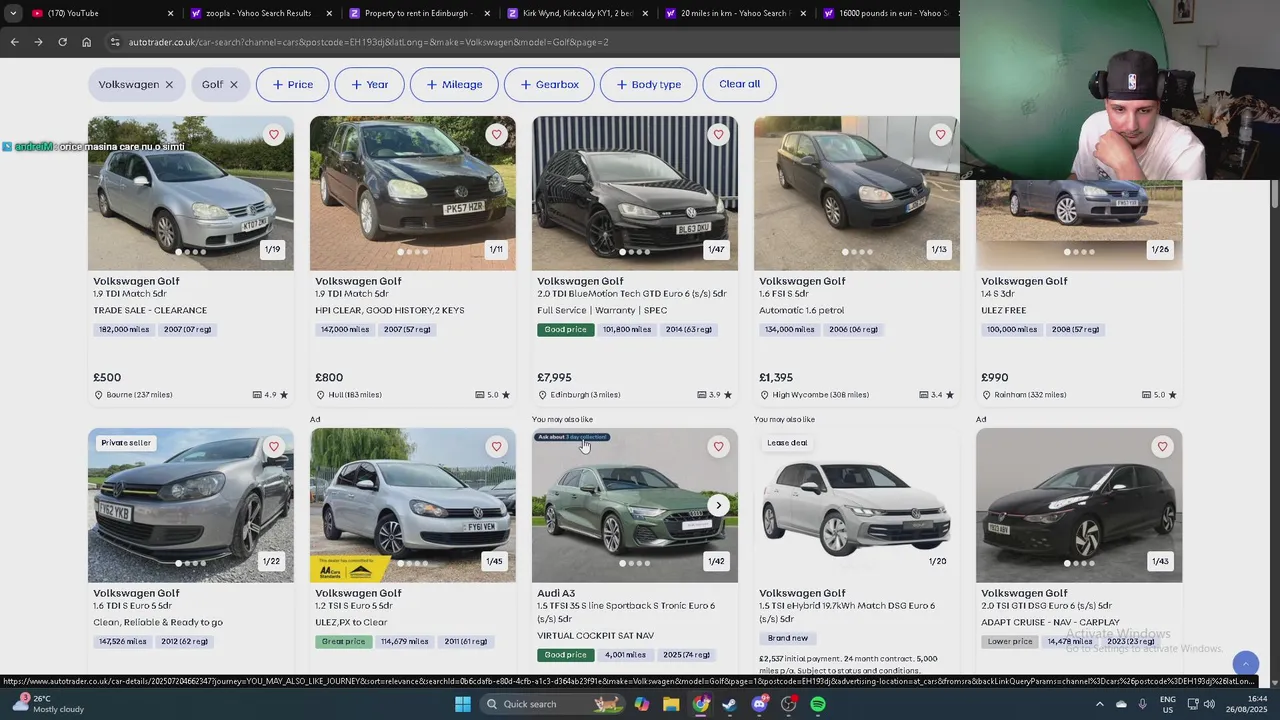Open the white Golf eHybrid lease photo
Screen dimensions: 1280x720
tap(857, 505)
